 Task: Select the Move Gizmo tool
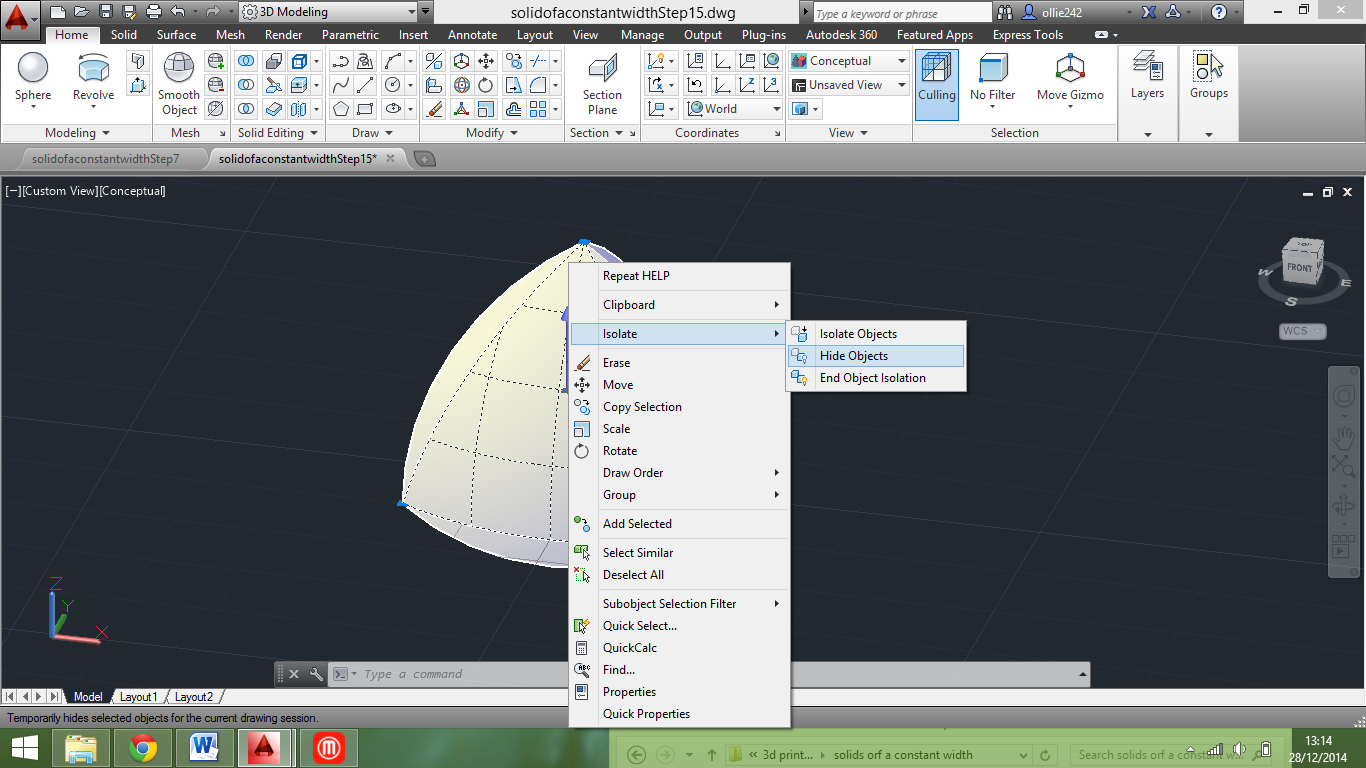[1070, 77]
